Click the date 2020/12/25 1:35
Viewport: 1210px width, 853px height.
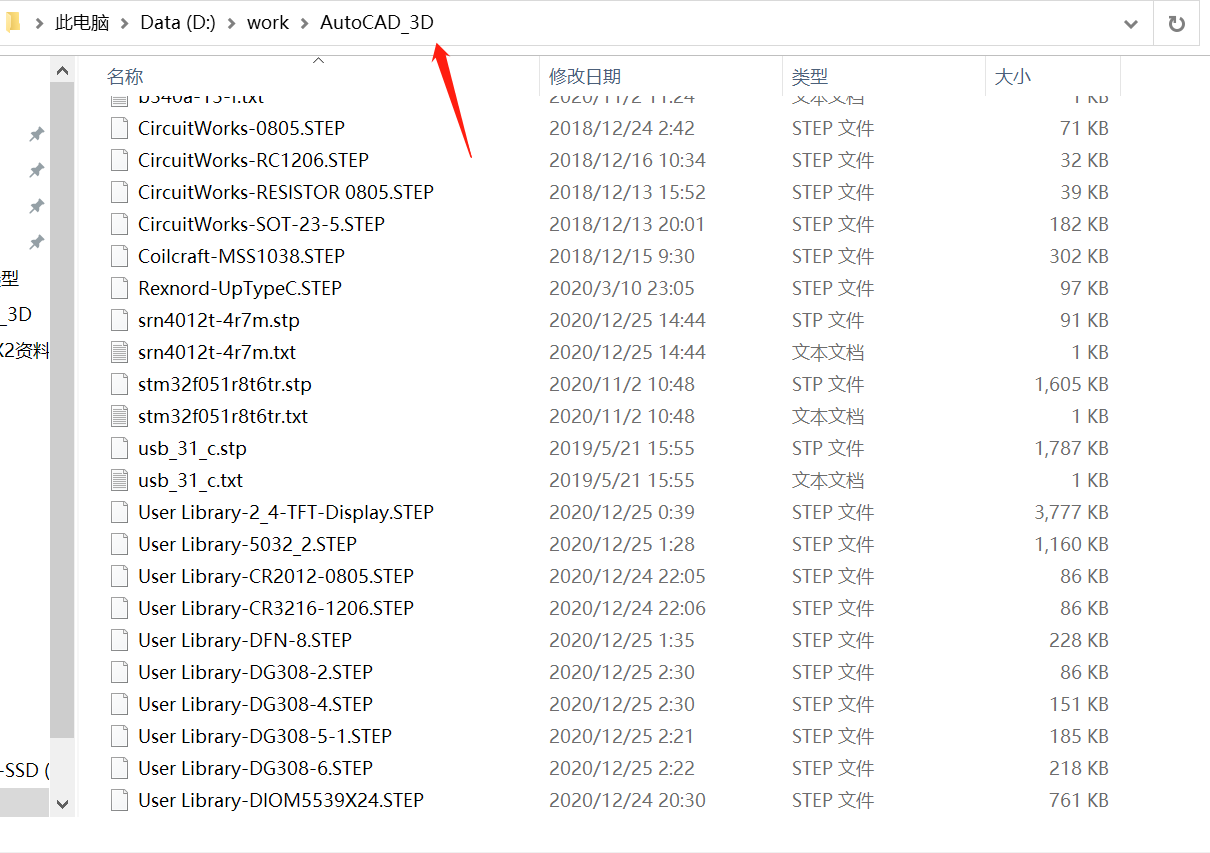click(622, 640)
